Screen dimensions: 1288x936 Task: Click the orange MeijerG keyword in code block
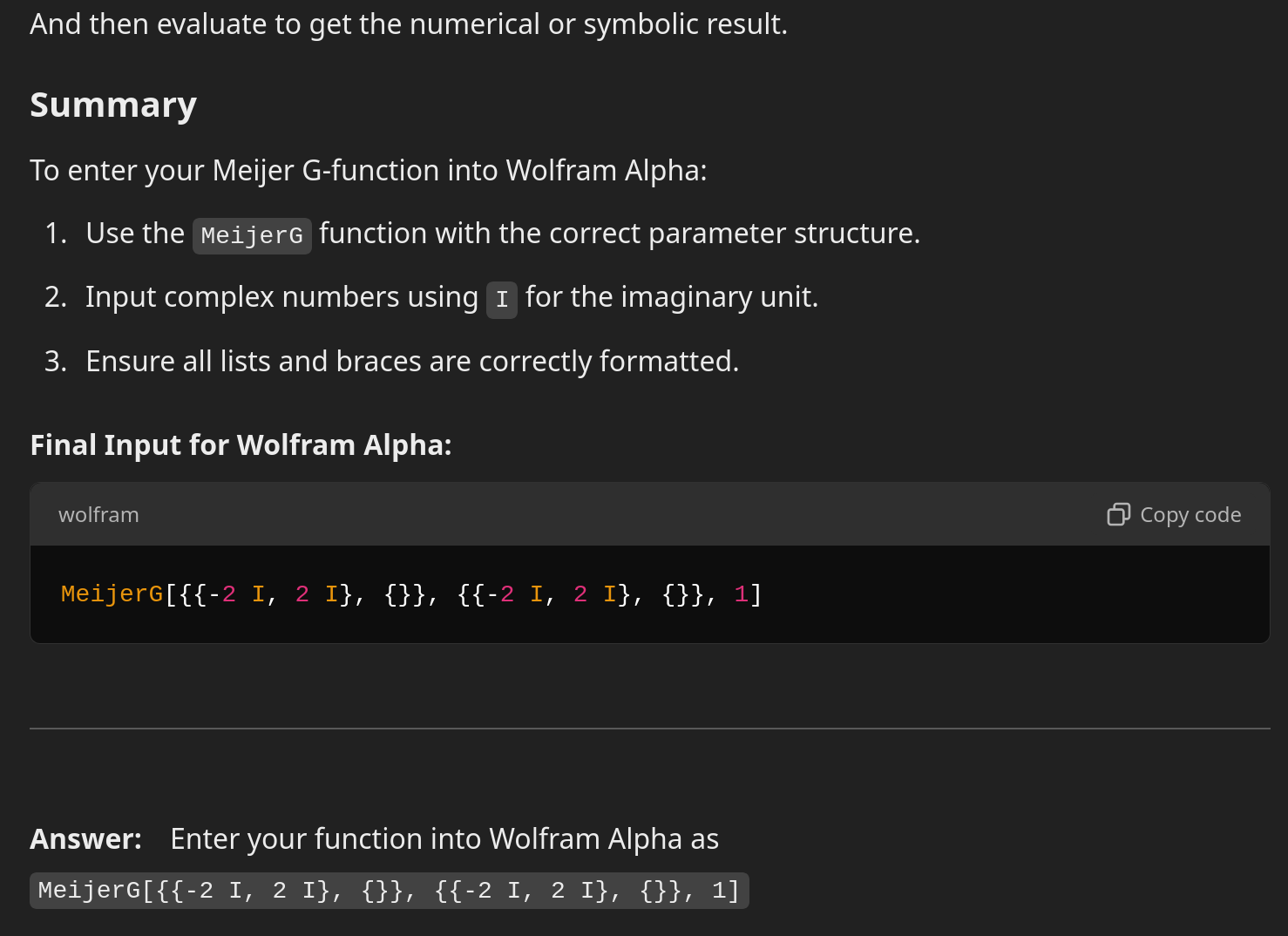(112, 594)
